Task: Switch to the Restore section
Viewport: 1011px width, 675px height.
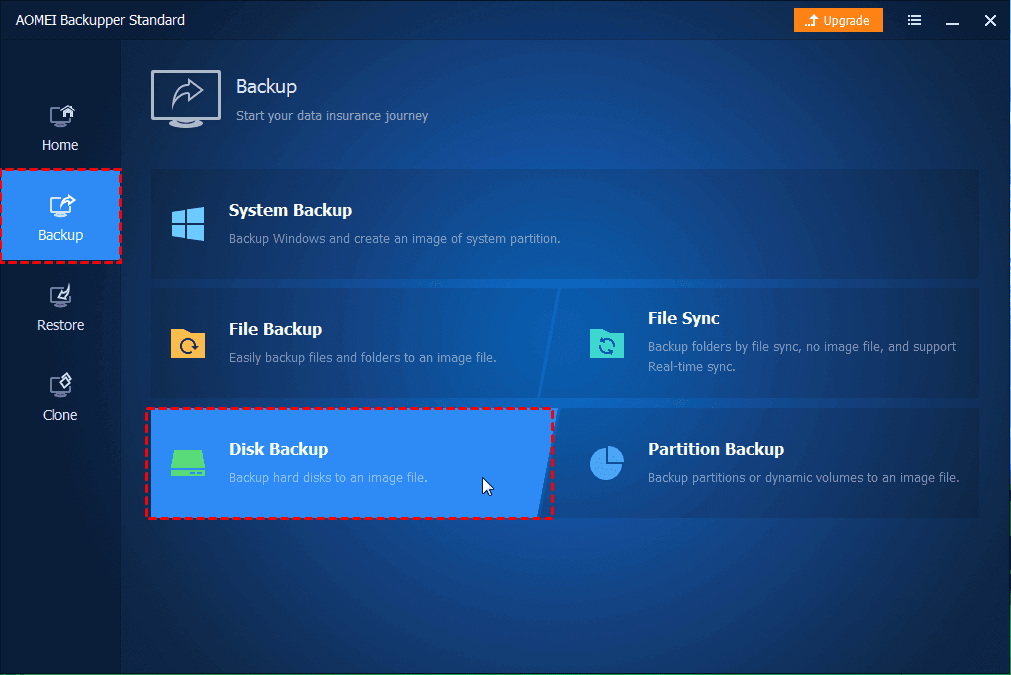Action: (x=60, y=324)
